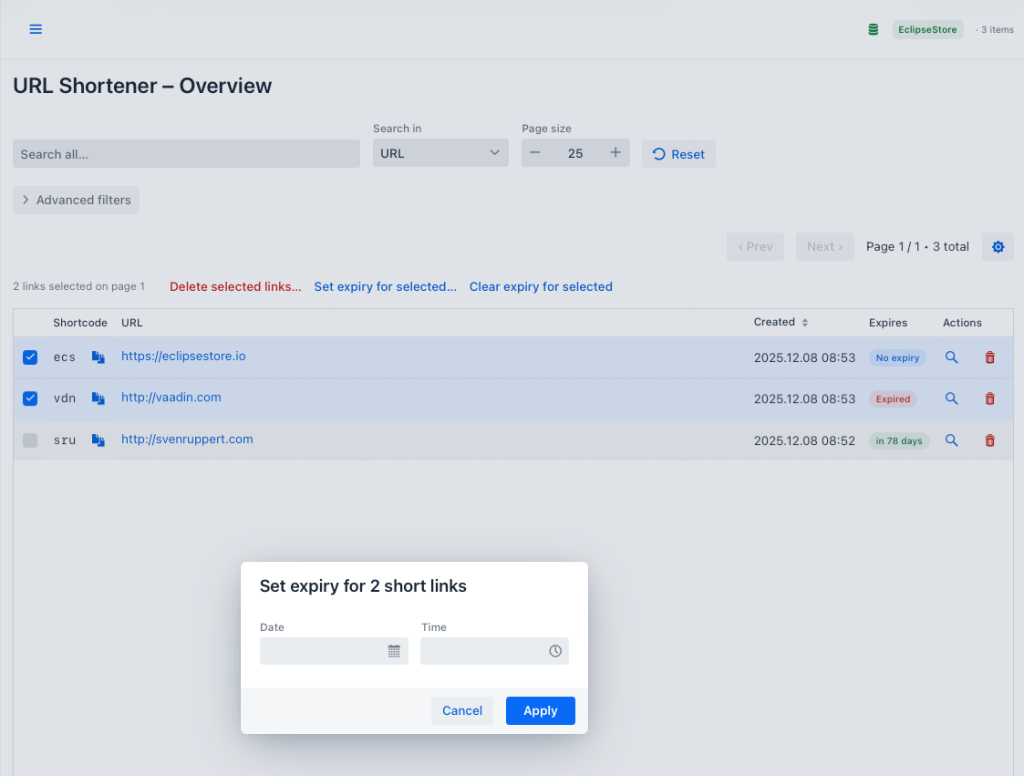This screenshot has height=776, width=1024.
Task: Apply the expiry settings
Action: 540,710
